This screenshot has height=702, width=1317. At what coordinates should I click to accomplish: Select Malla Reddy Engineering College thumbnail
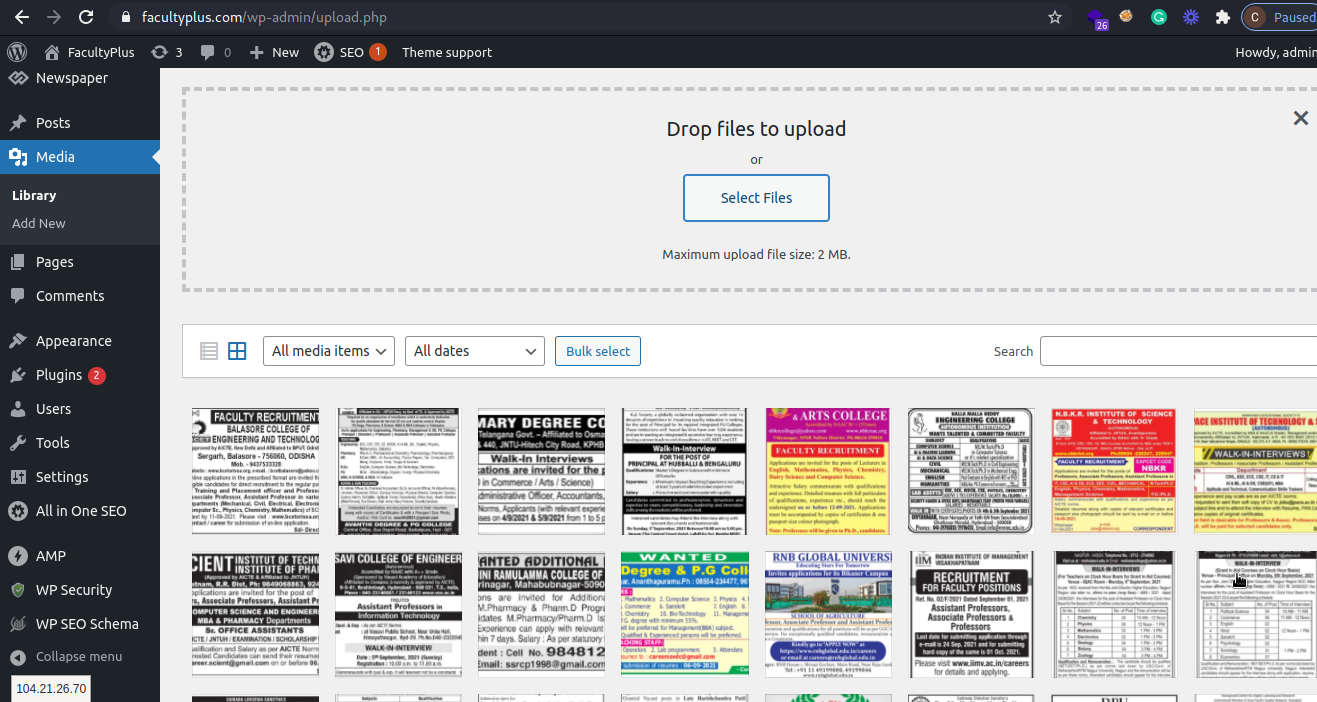[x=971, y=471]
